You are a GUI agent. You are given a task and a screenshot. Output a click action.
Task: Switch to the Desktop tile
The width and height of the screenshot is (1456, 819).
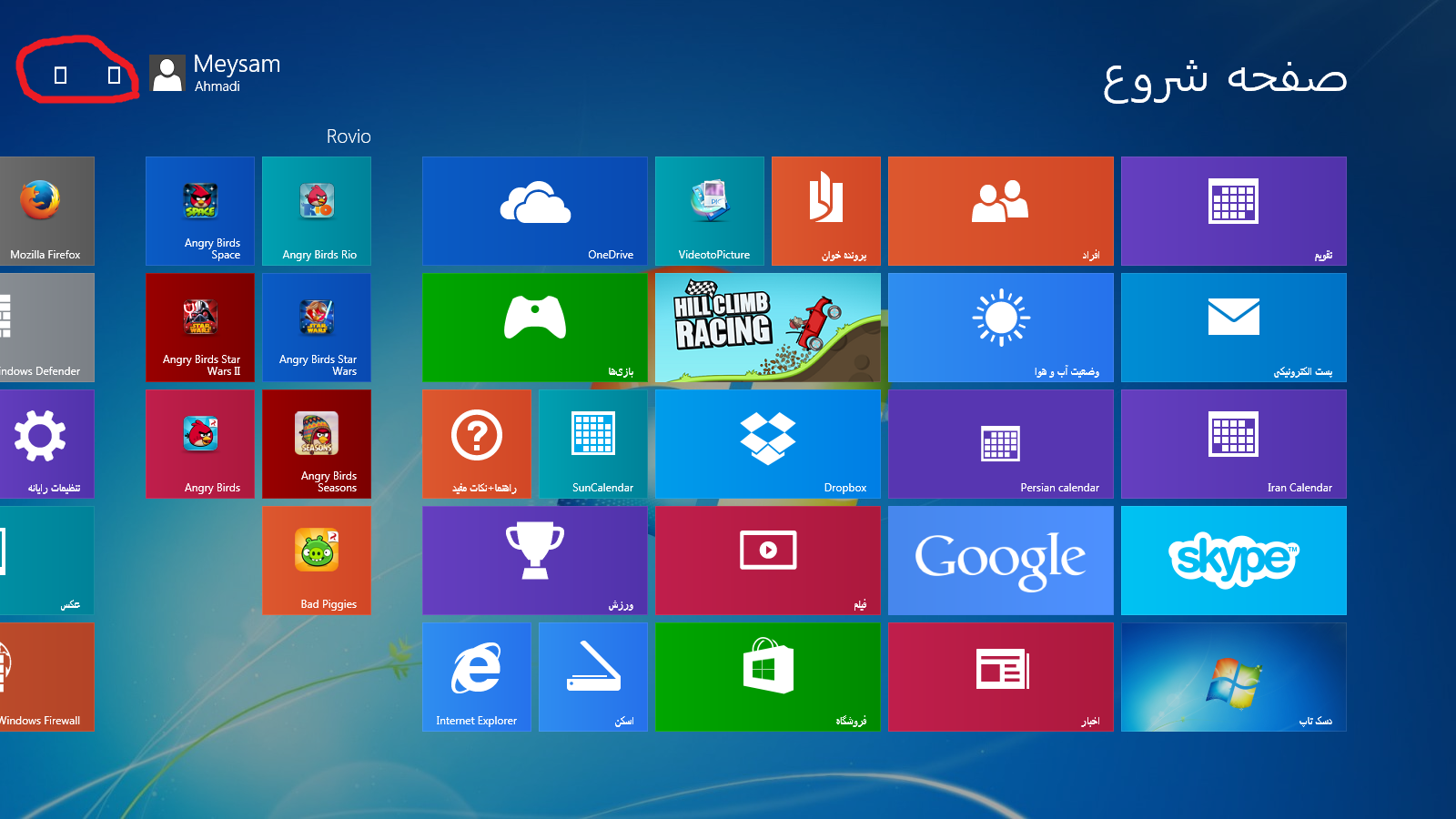(1234, 677)
